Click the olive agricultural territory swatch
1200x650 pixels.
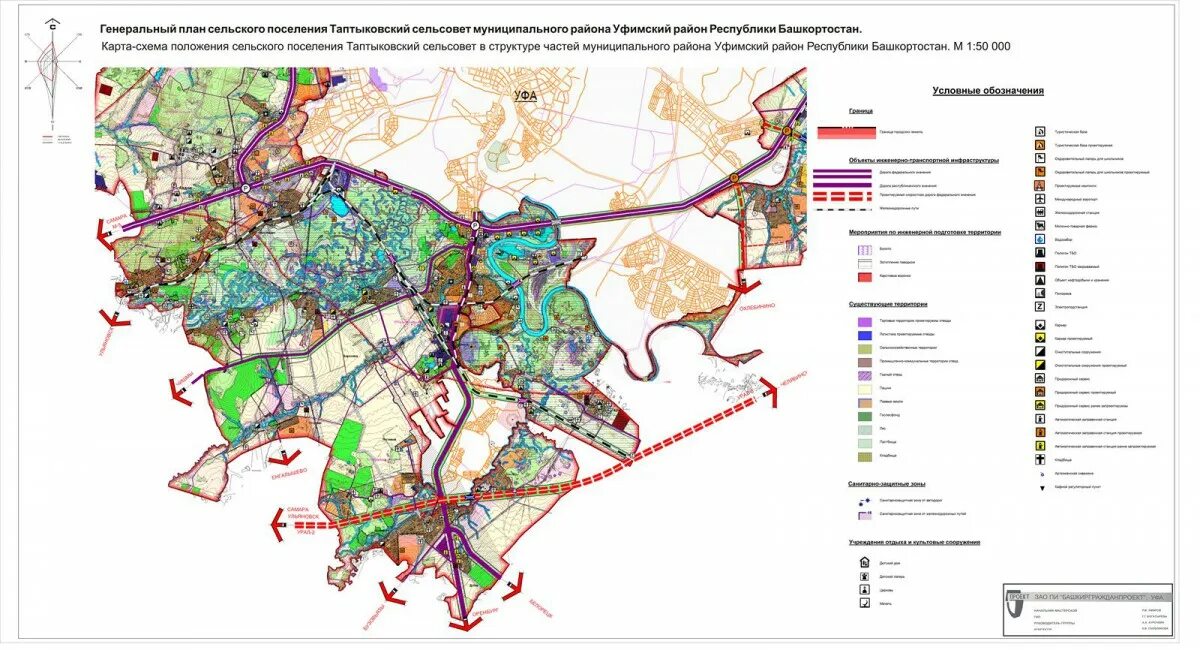[x=865, y=349]
